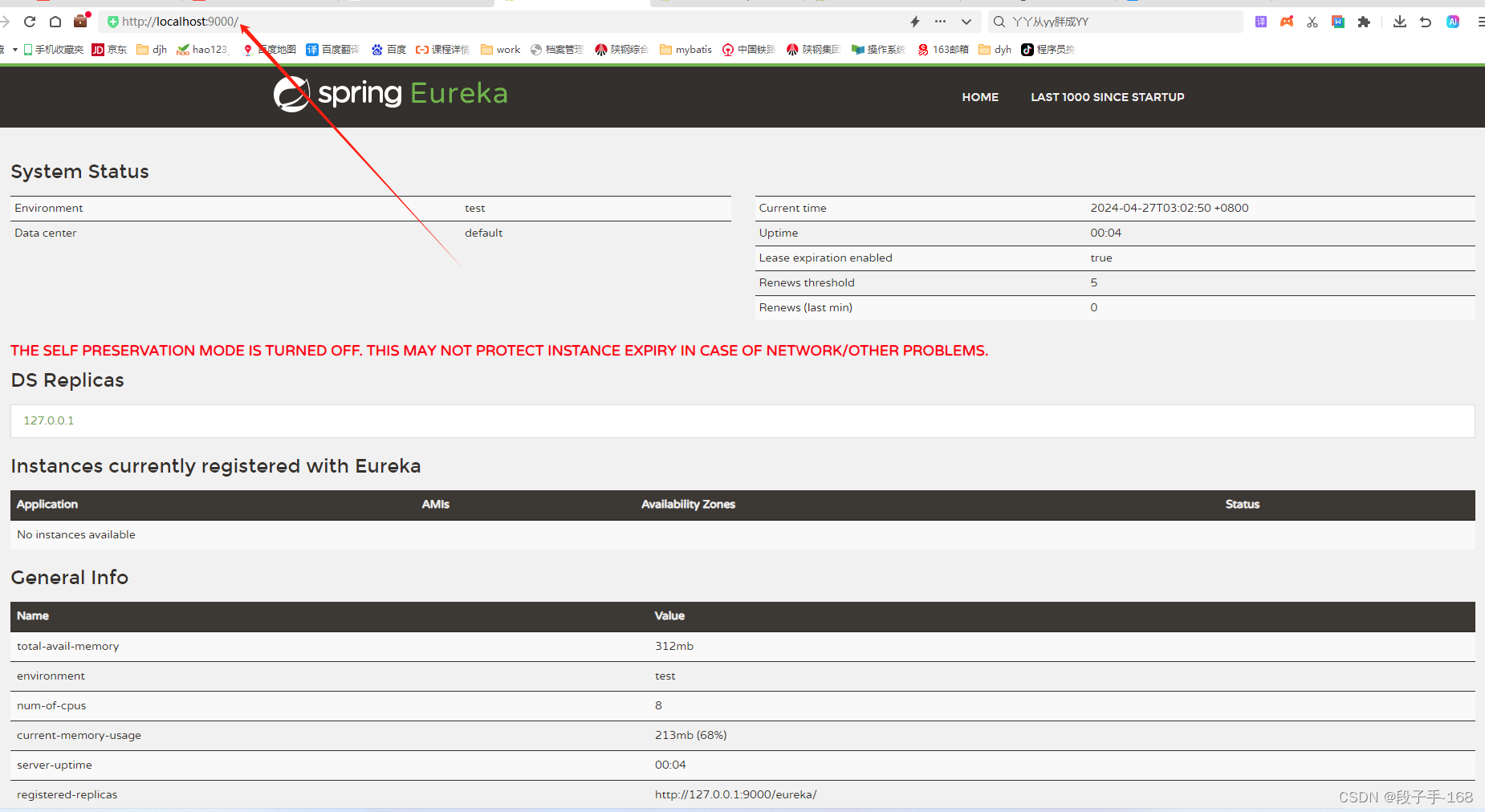Go to the browser home page icon
The width and height of the screenshot is (1485, 812).
click(55, 22)
